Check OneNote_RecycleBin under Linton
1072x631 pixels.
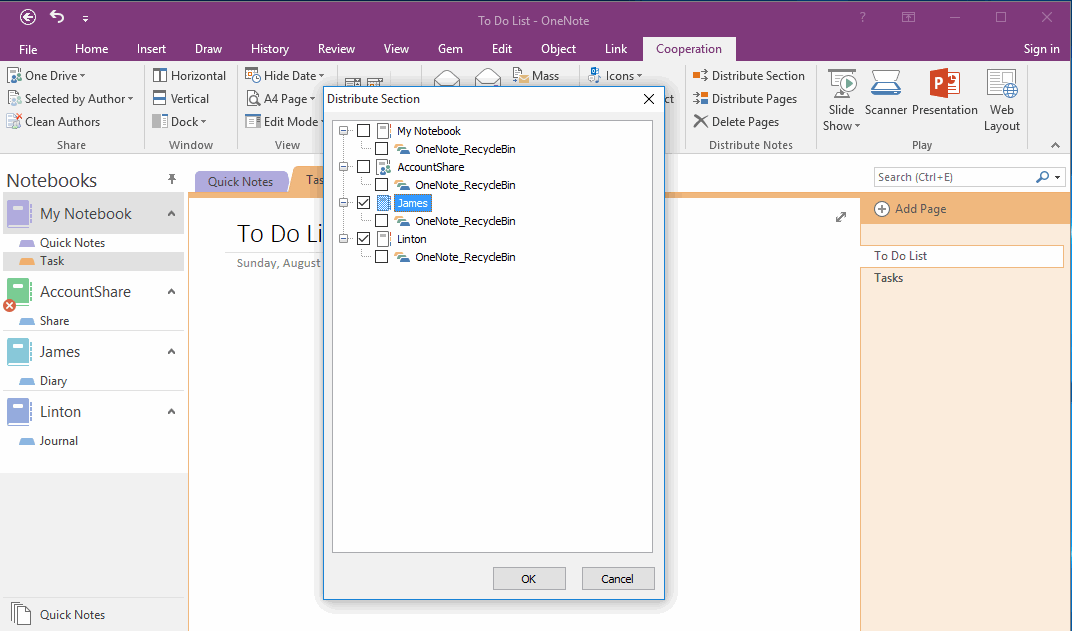[381, 257]
